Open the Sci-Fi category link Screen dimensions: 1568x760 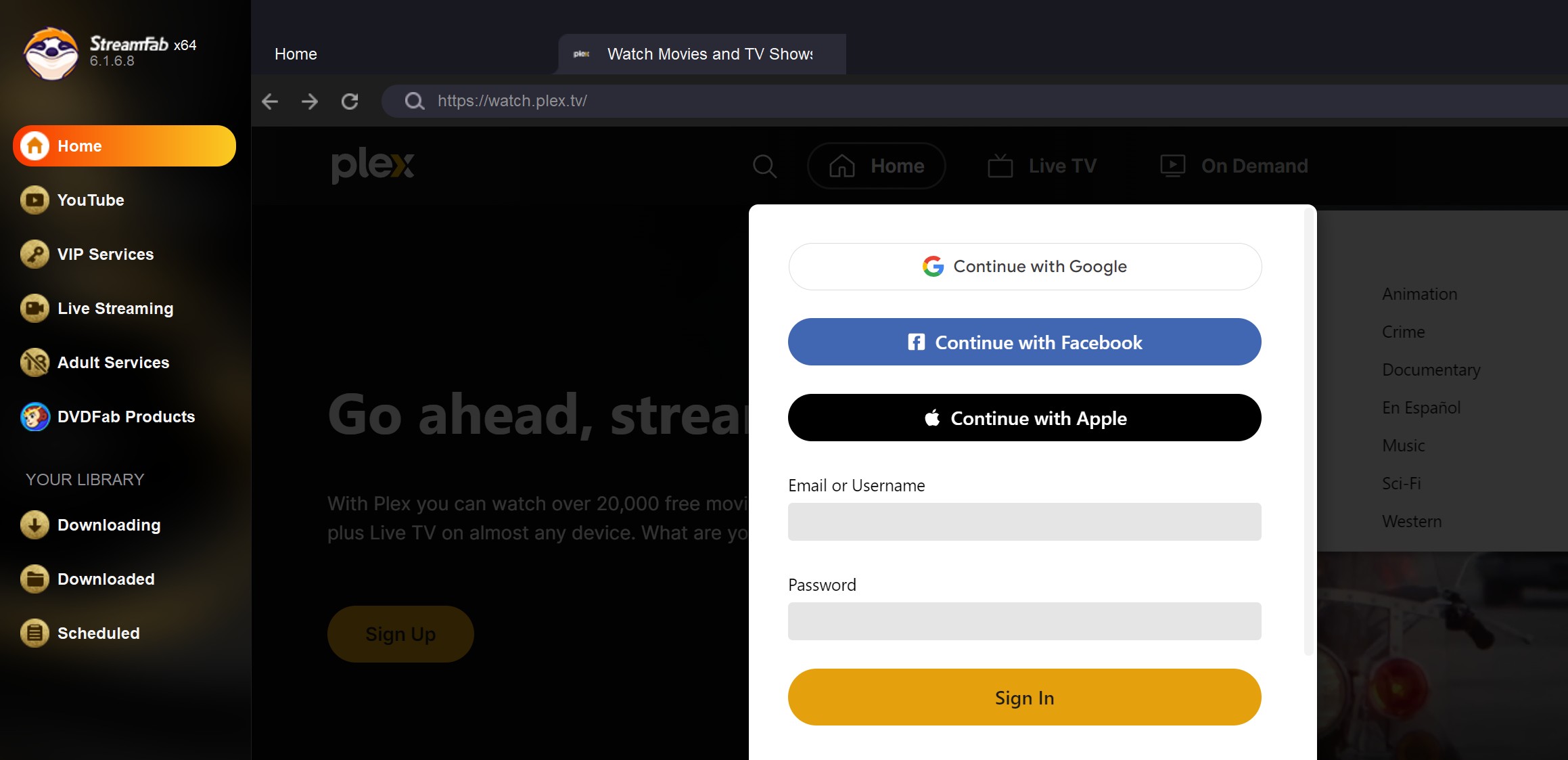pyautogui.click(x=1401, y=484)
